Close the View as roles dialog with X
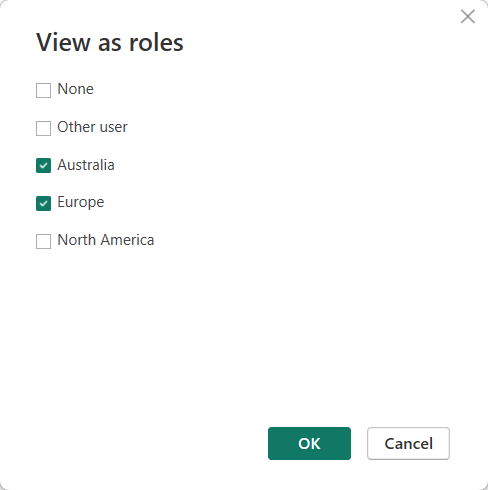Image resolution: width=488 pixels, height=490 pixels. tap(468, 16)
